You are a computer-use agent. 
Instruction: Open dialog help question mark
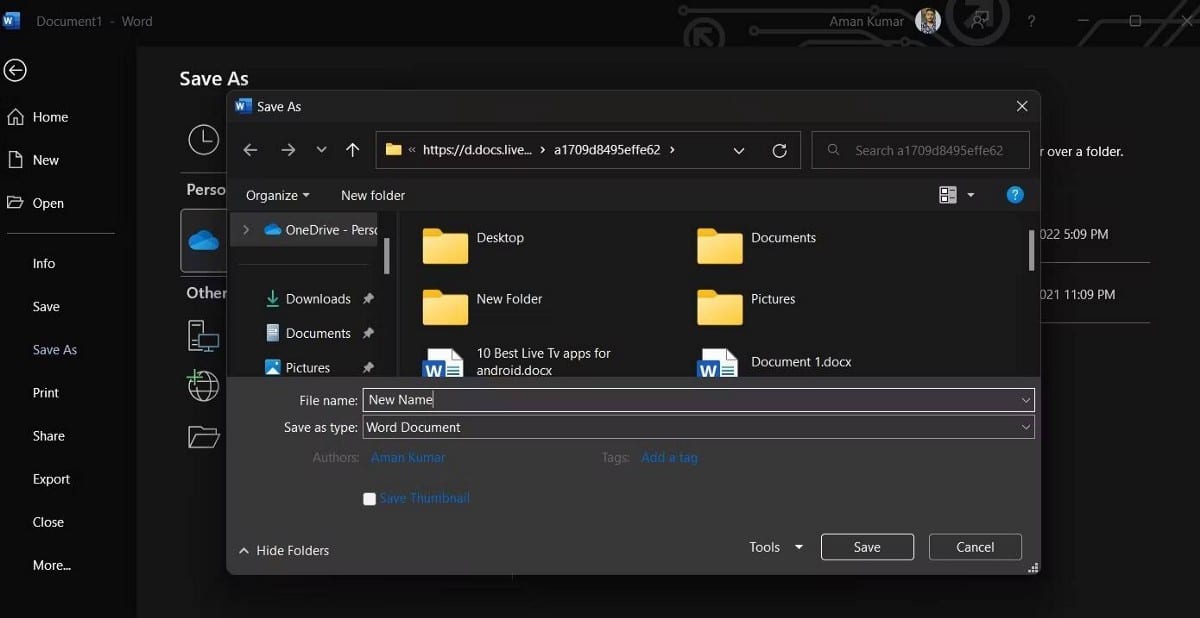1015,195
